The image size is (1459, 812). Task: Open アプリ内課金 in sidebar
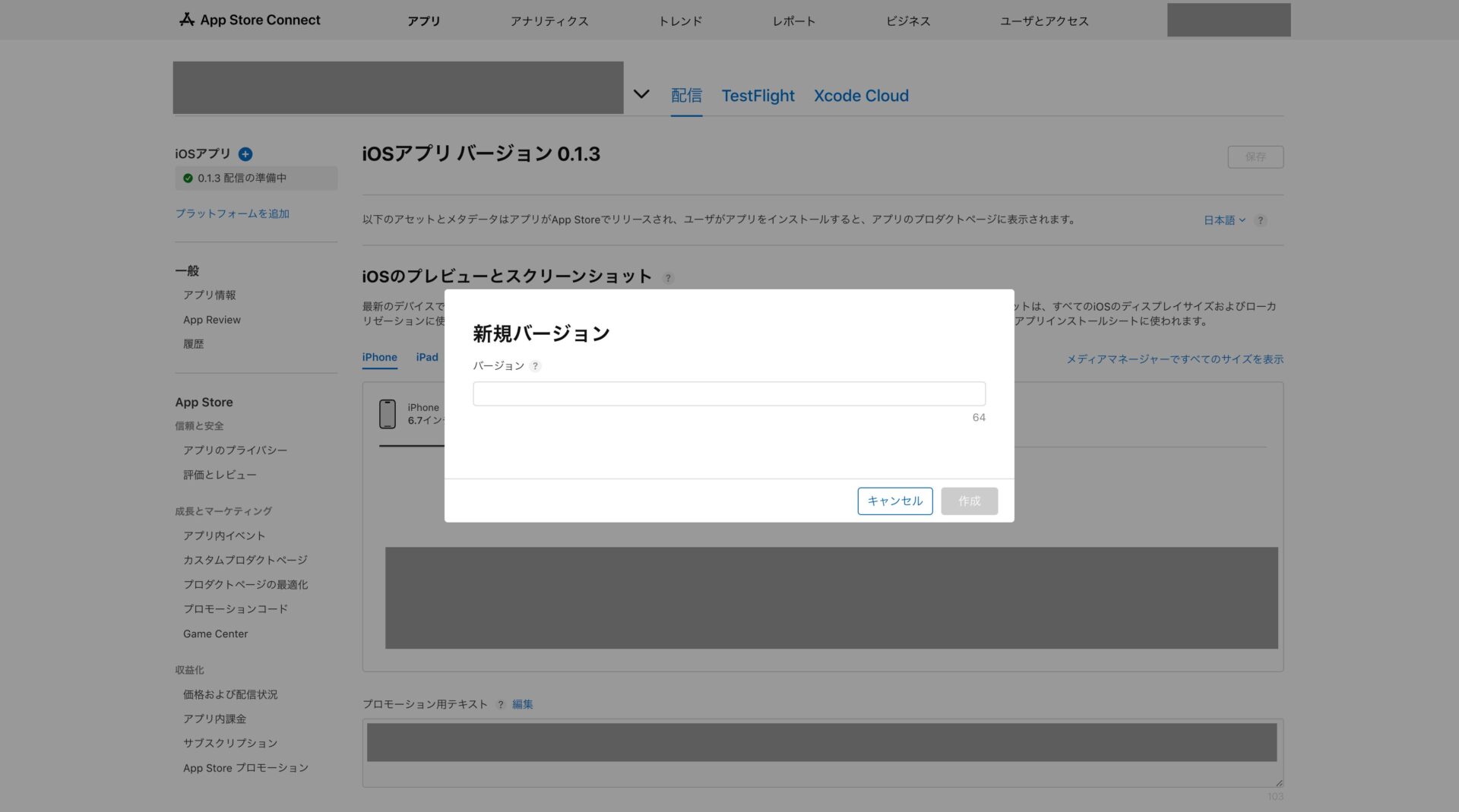[214, 719]
